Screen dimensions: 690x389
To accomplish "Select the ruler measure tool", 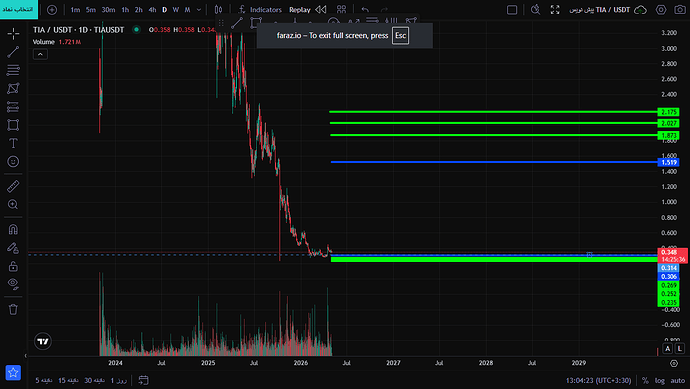I will pyautogui.click(x=13, y=186).
